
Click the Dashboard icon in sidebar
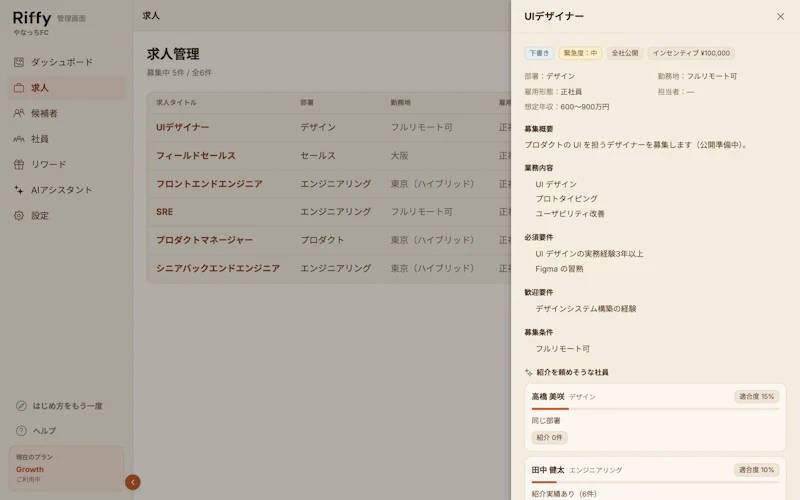click(19, 62)
